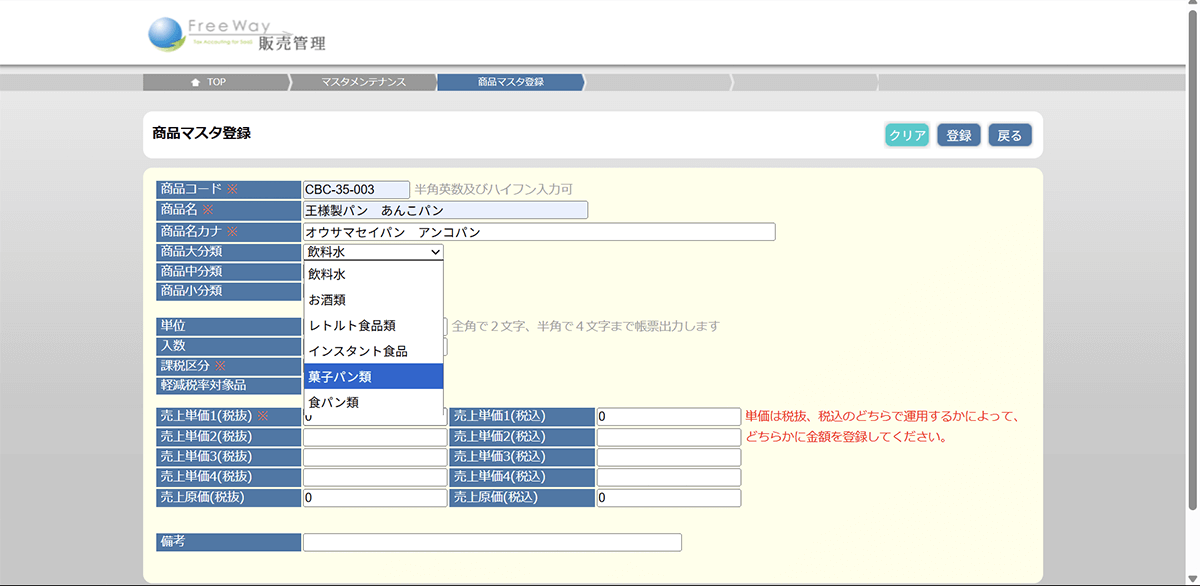Click the 登録 button

point(958,135)
